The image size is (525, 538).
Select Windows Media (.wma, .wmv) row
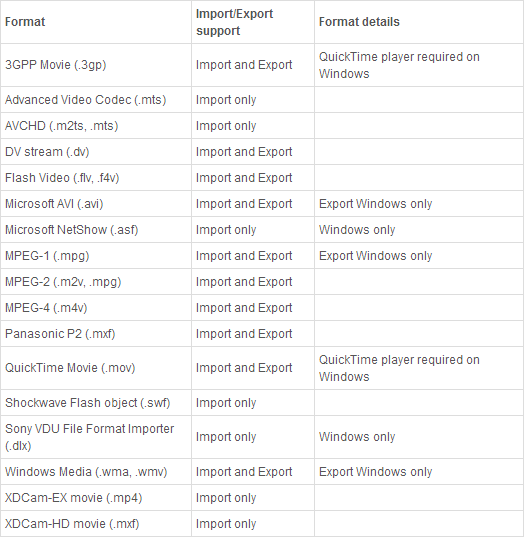tap(262, 472)
